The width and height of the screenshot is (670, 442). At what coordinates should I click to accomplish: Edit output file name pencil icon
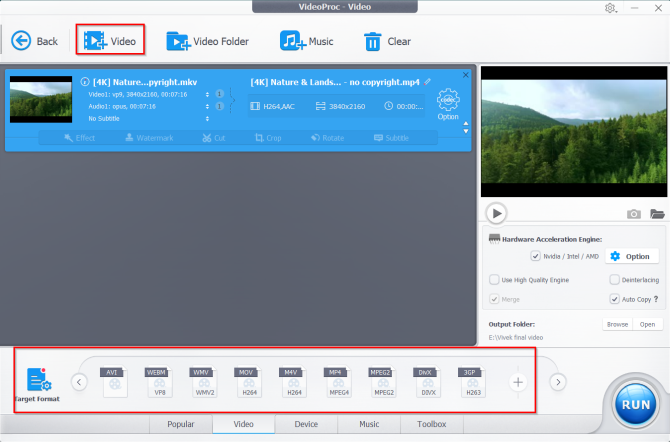pyautogui.click(x=427, y=81)
